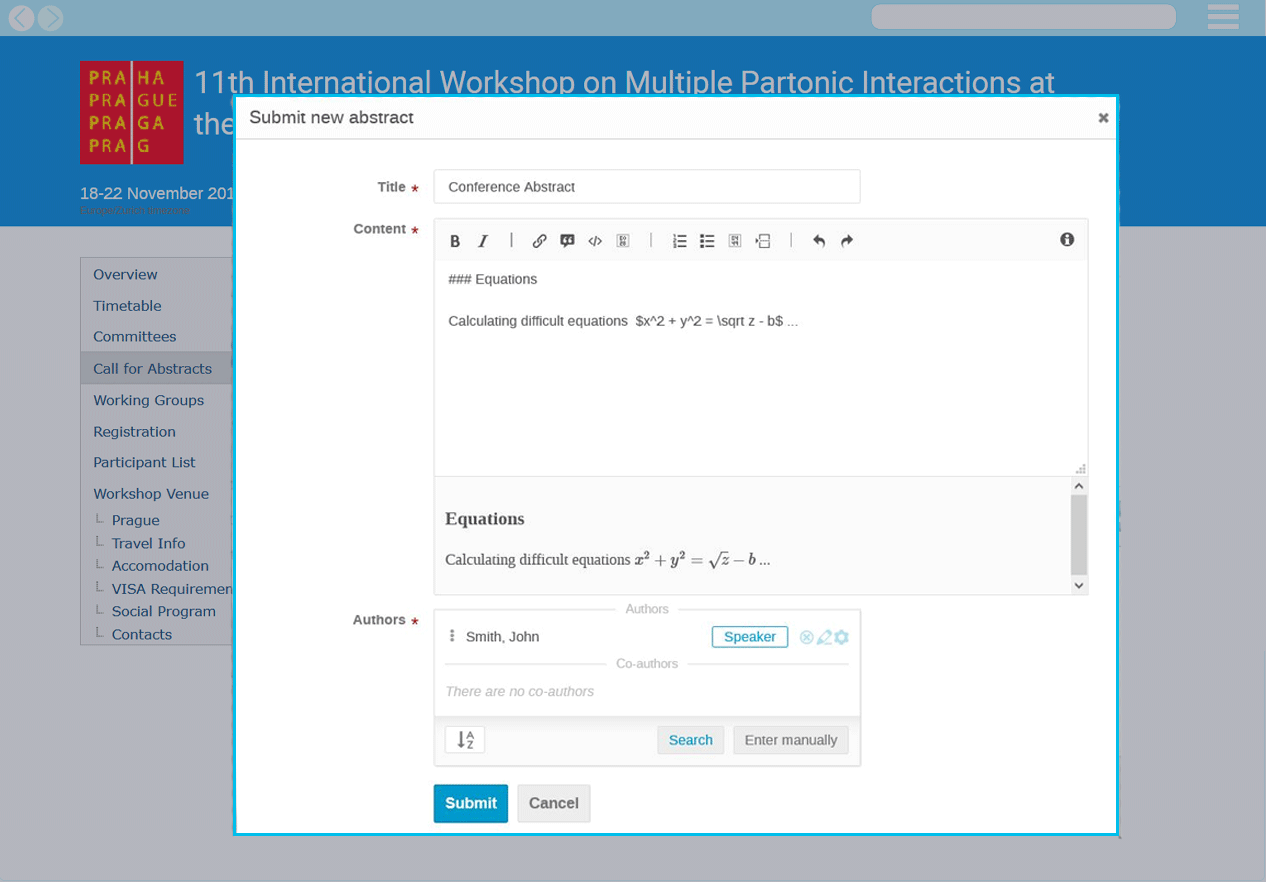Toggle bold formatting in content editor

pyautogui.click(x=455, y=241)
